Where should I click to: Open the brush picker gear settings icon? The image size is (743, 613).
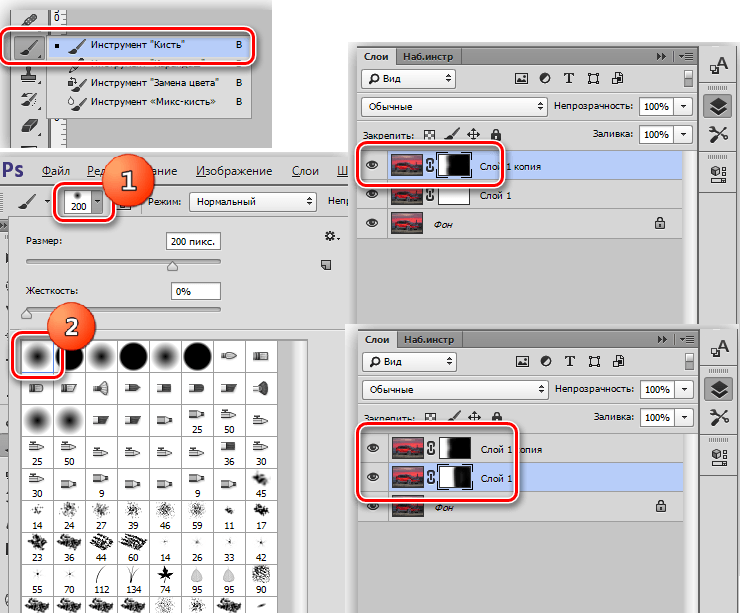click(331, 236)
